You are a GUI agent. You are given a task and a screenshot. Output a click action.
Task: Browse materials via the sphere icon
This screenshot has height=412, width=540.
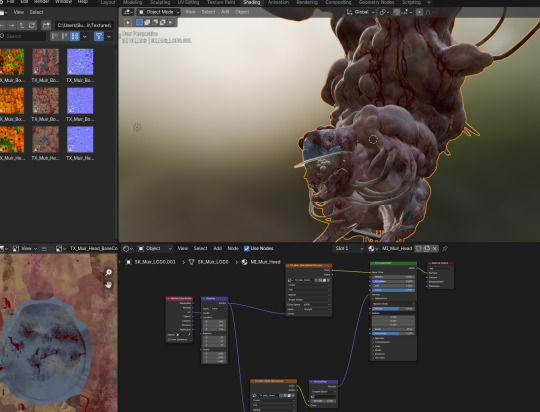coord(373,248)
